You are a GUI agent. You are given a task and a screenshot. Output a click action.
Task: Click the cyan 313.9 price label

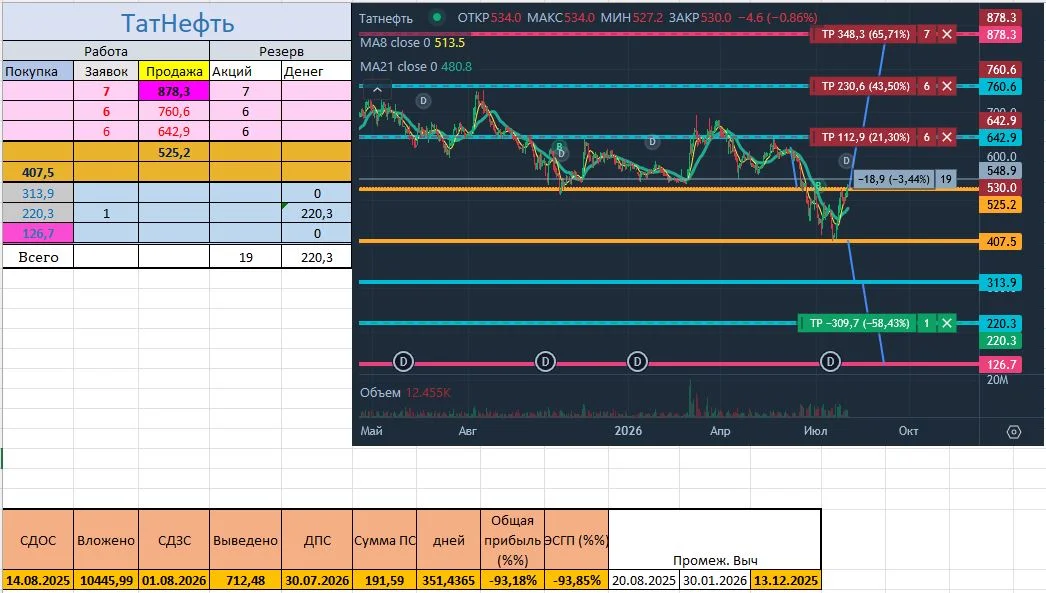[1001, 283]
